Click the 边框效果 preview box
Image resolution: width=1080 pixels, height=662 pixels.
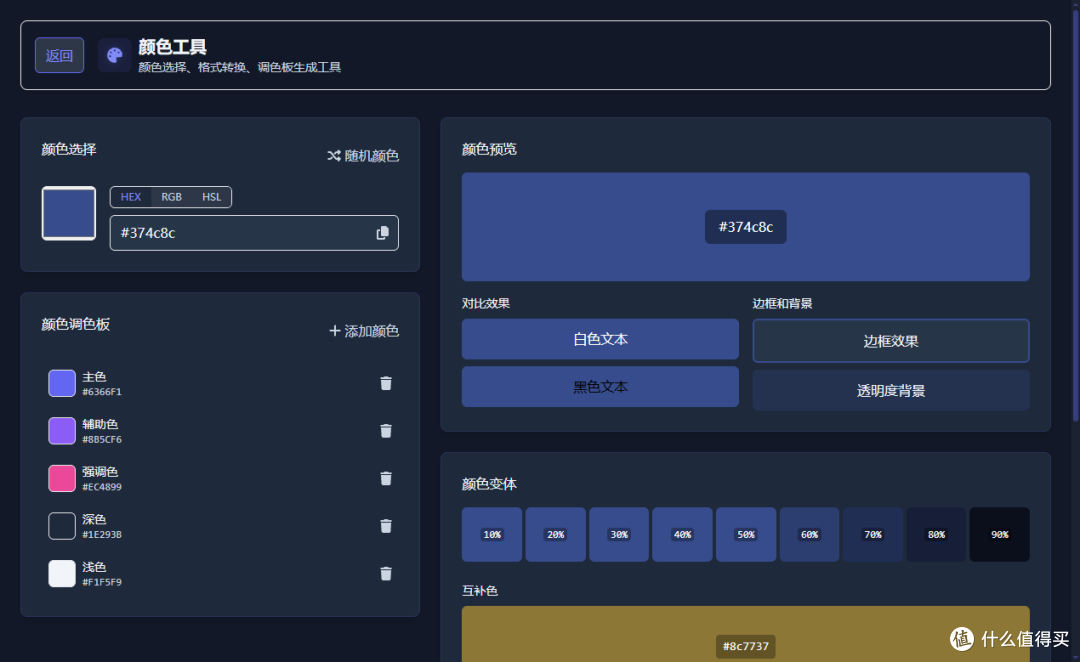coord(891,340)
